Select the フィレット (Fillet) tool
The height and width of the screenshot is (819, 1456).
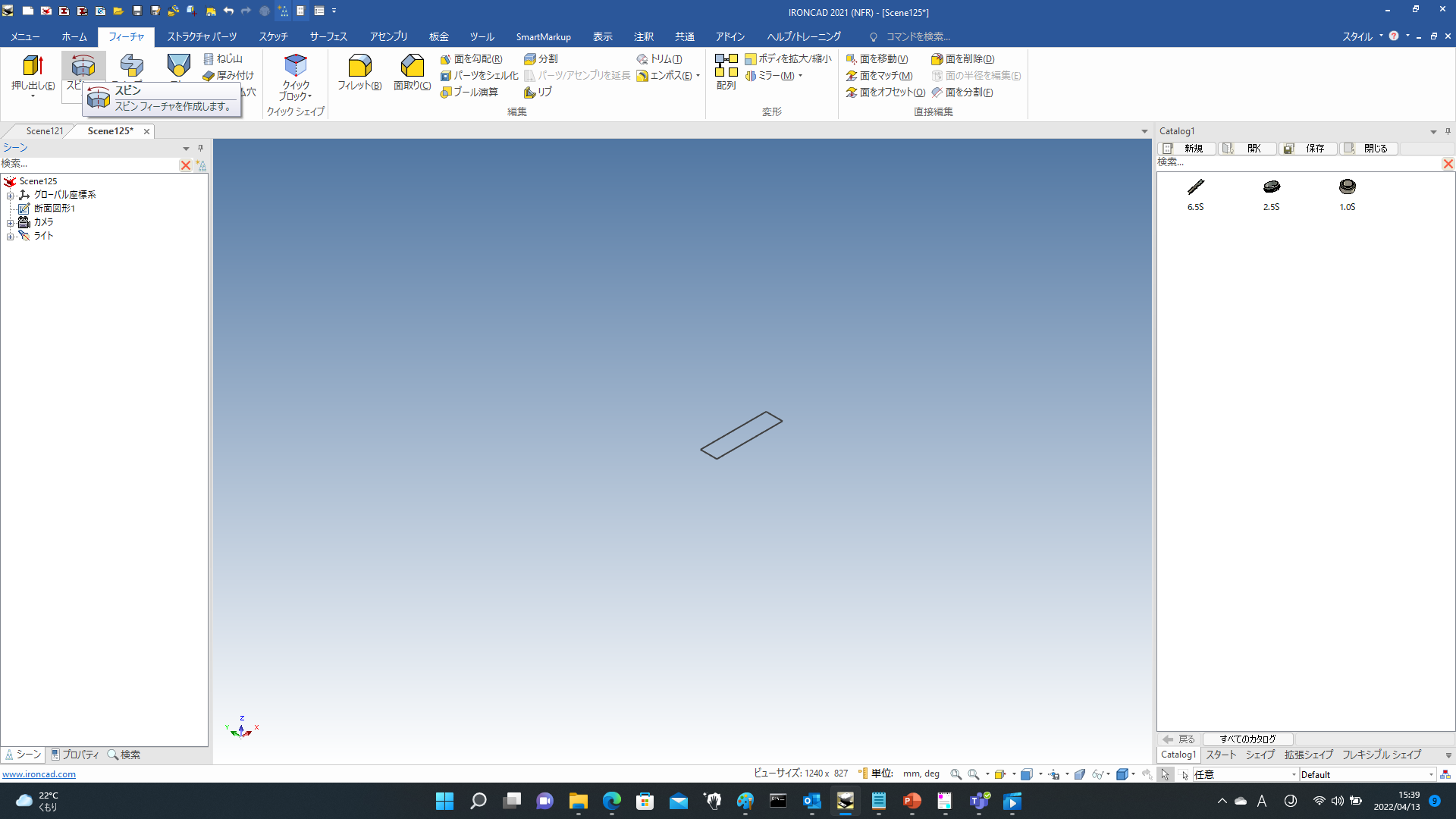pos(359,67)
